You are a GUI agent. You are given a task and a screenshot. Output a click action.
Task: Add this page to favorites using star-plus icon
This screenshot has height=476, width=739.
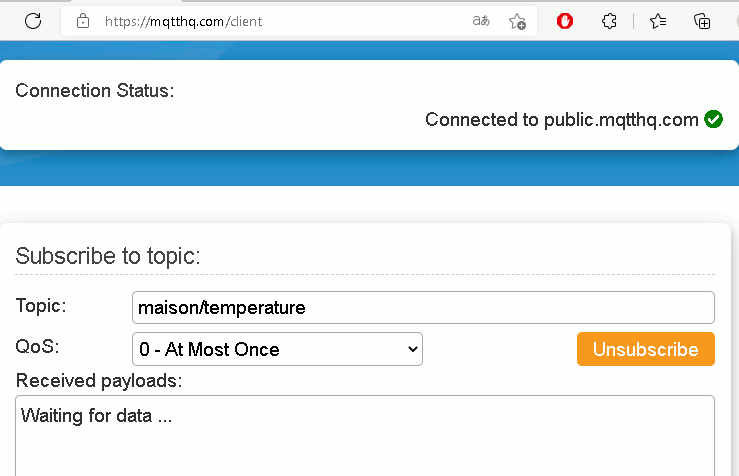click(517, 21)
